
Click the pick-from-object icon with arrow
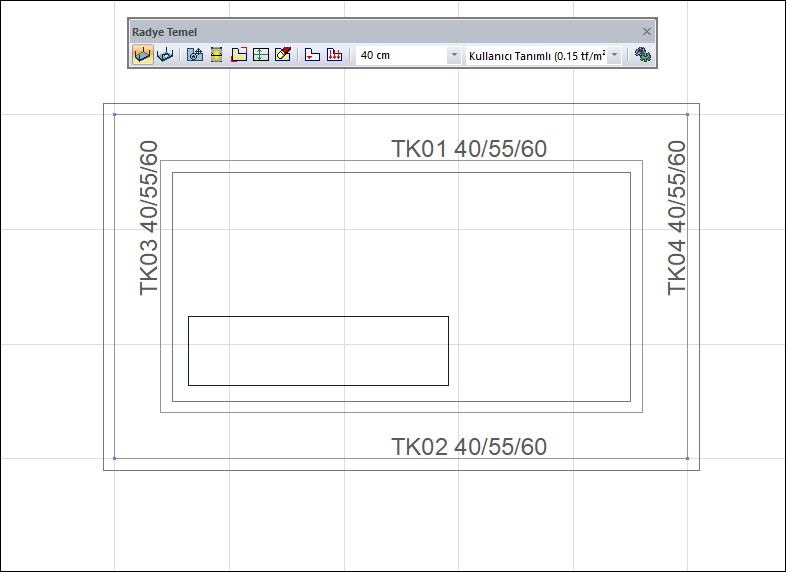click(194, 55)
